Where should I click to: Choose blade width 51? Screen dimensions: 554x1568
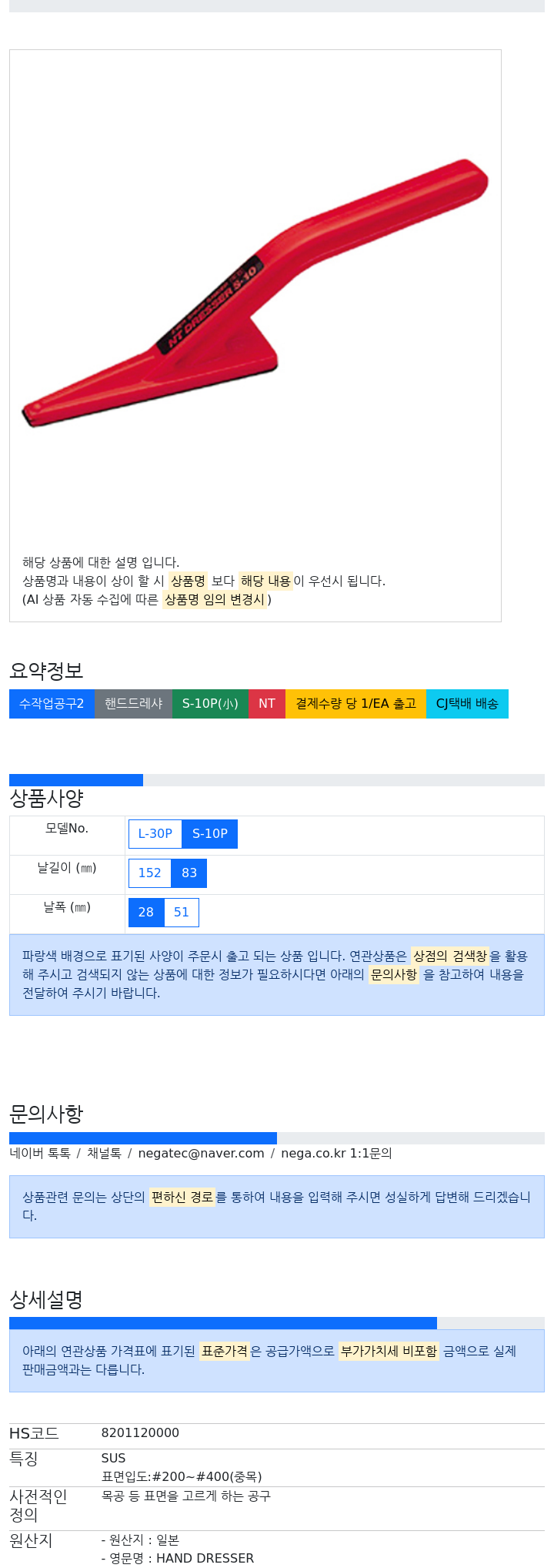click(x=182, y=912)
